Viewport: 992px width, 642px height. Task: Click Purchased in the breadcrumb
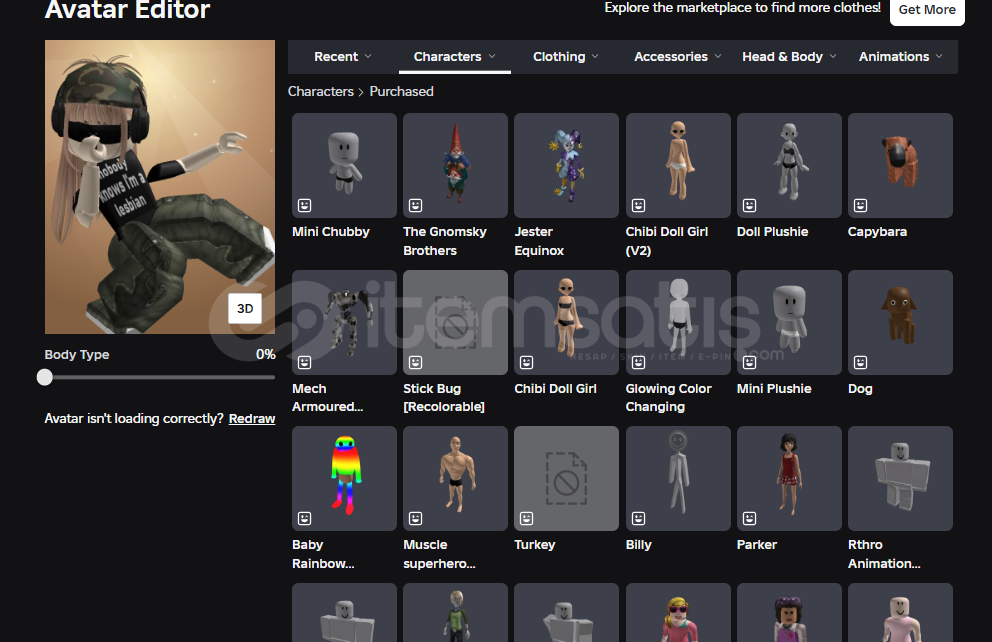click(402, 92)
